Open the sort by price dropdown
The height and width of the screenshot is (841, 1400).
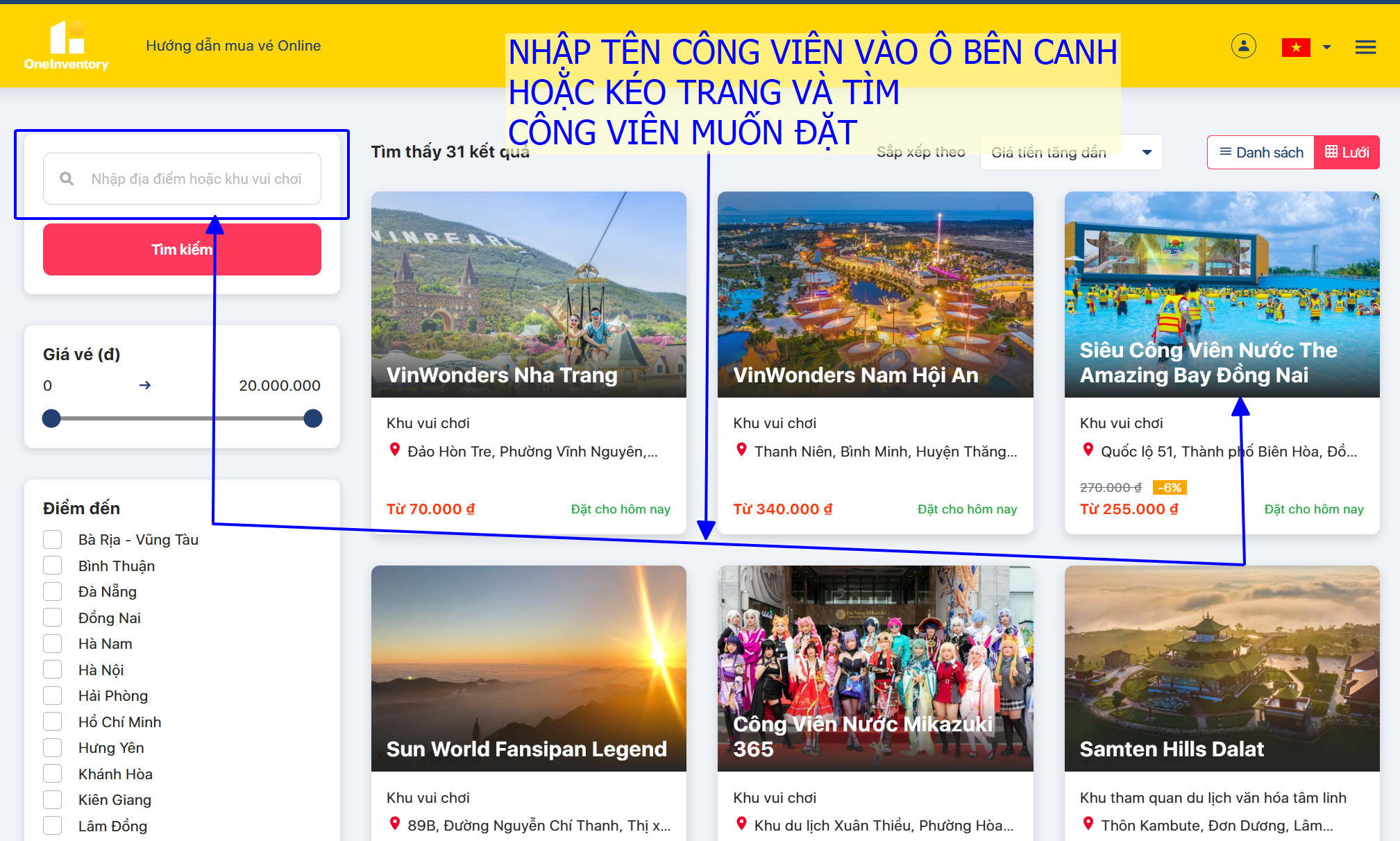click(x=1070, y=153)
